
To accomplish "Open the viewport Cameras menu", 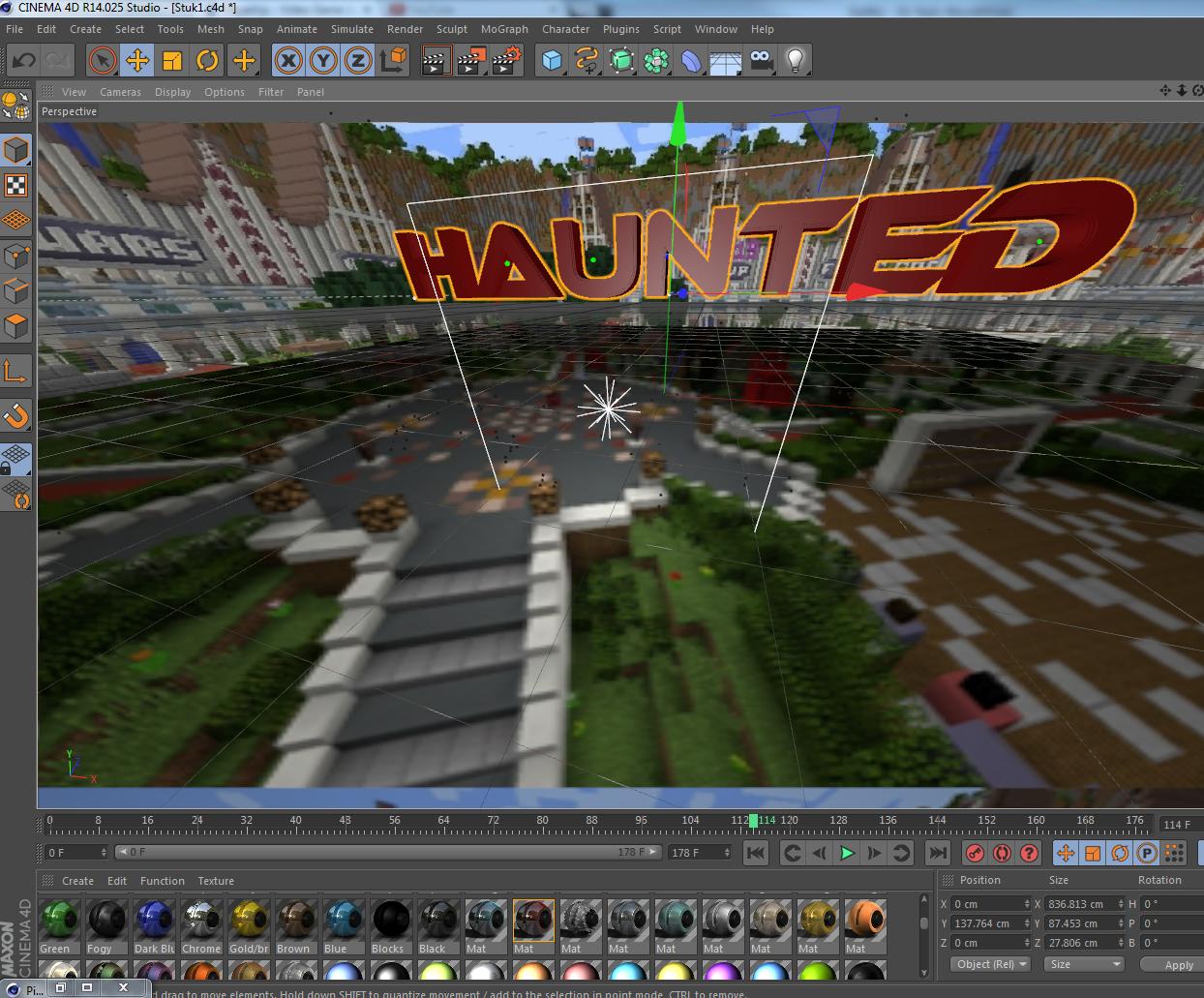I will [121, 92].
